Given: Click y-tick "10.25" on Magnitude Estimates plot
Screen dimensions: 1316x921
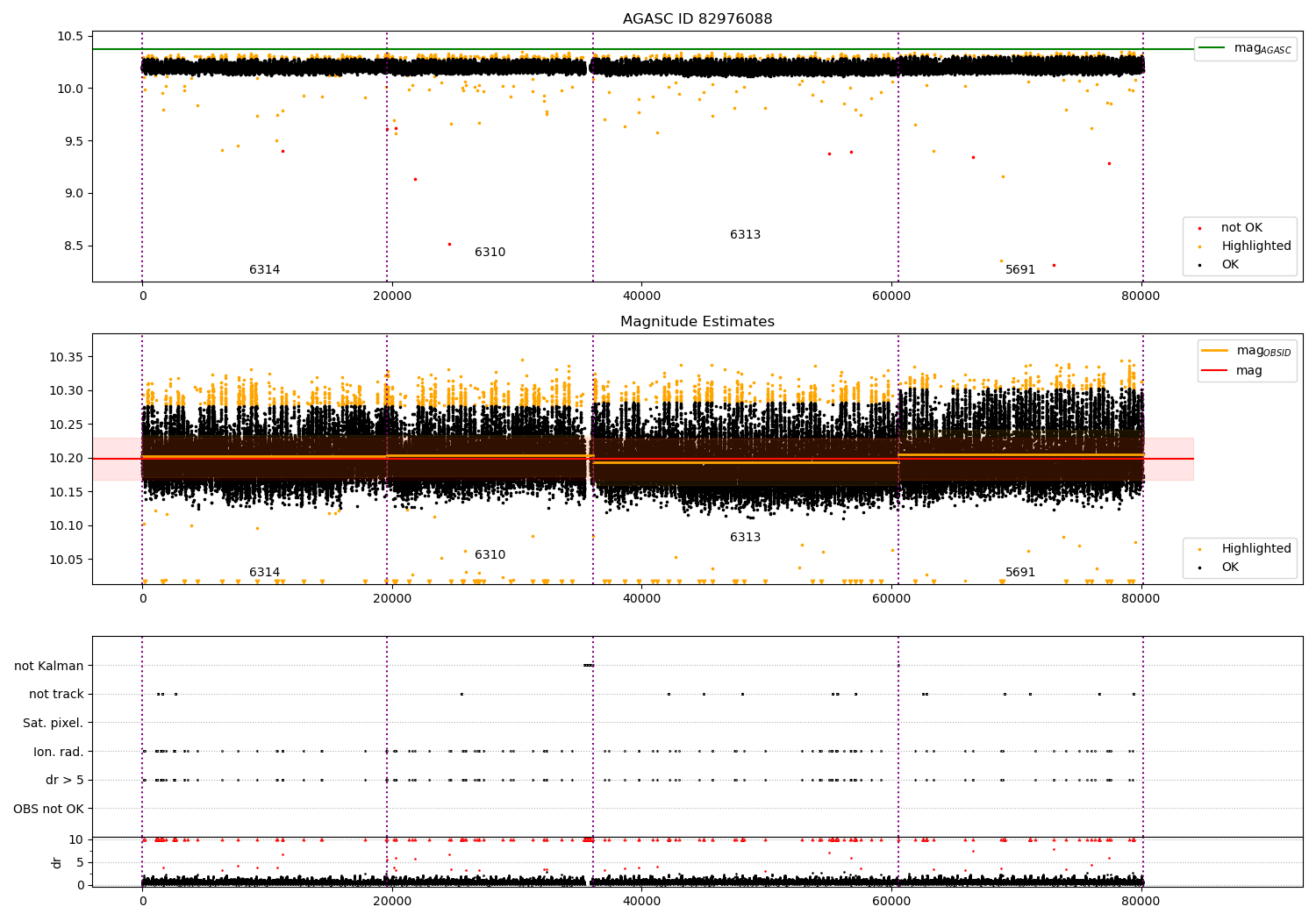Looking at the screenshot, I should (x=67, y=425).
